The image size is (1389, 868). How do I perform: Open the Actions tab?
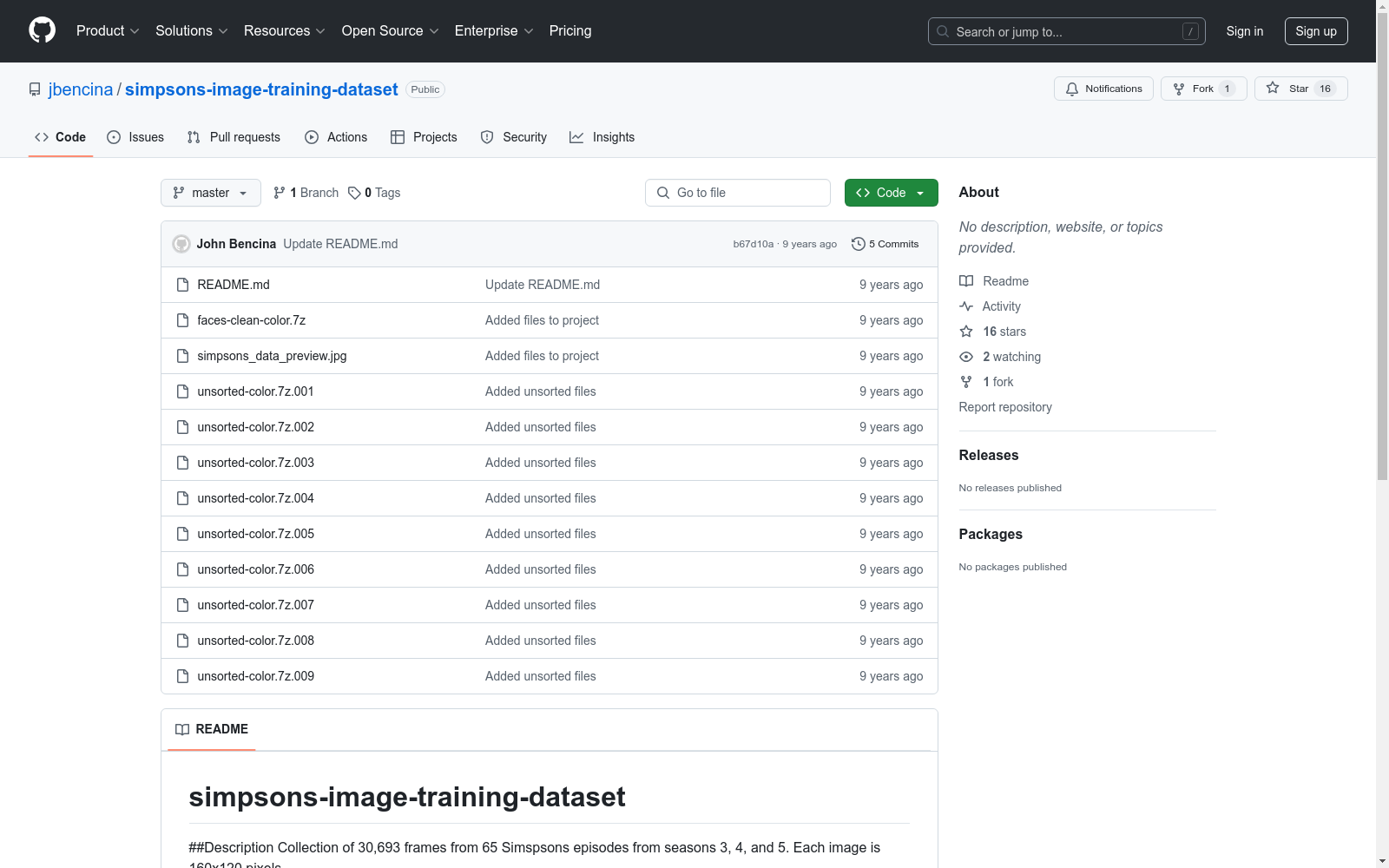click(x=336, y=137)
